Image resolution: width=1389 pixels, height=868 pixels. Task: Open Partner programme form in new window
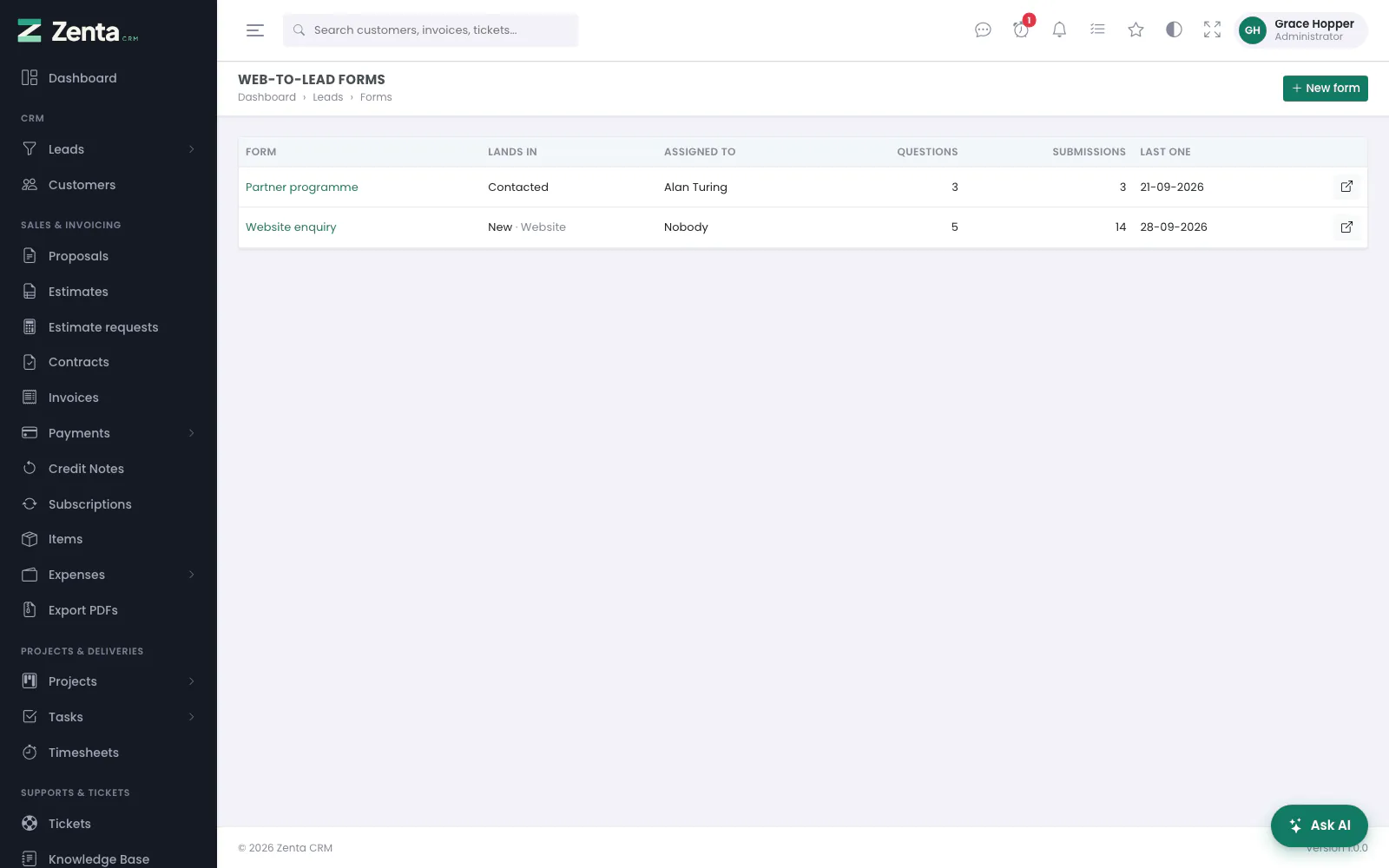[1346, 187]
